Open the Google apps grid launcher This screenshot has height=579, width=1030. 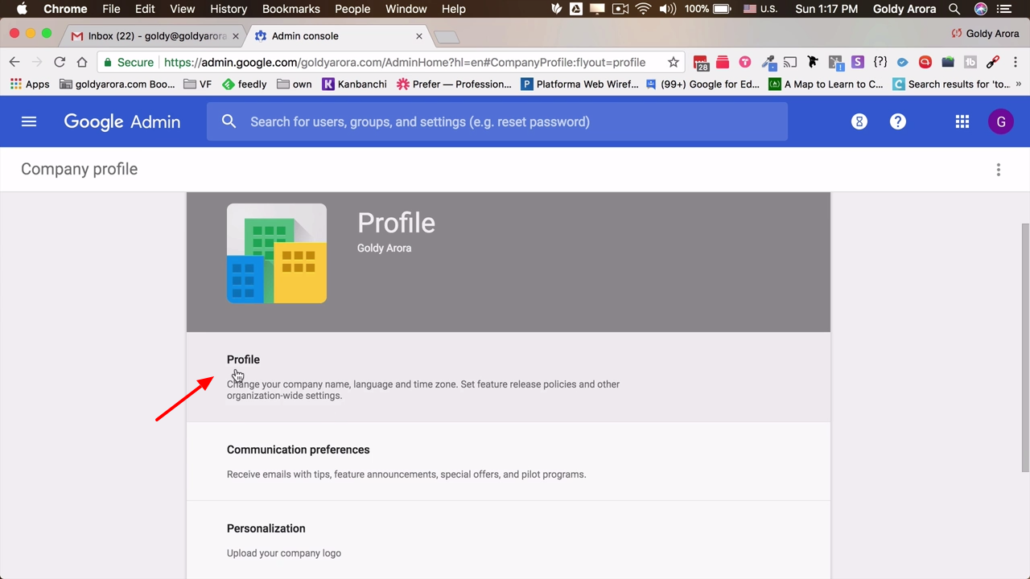click(962, 122)
